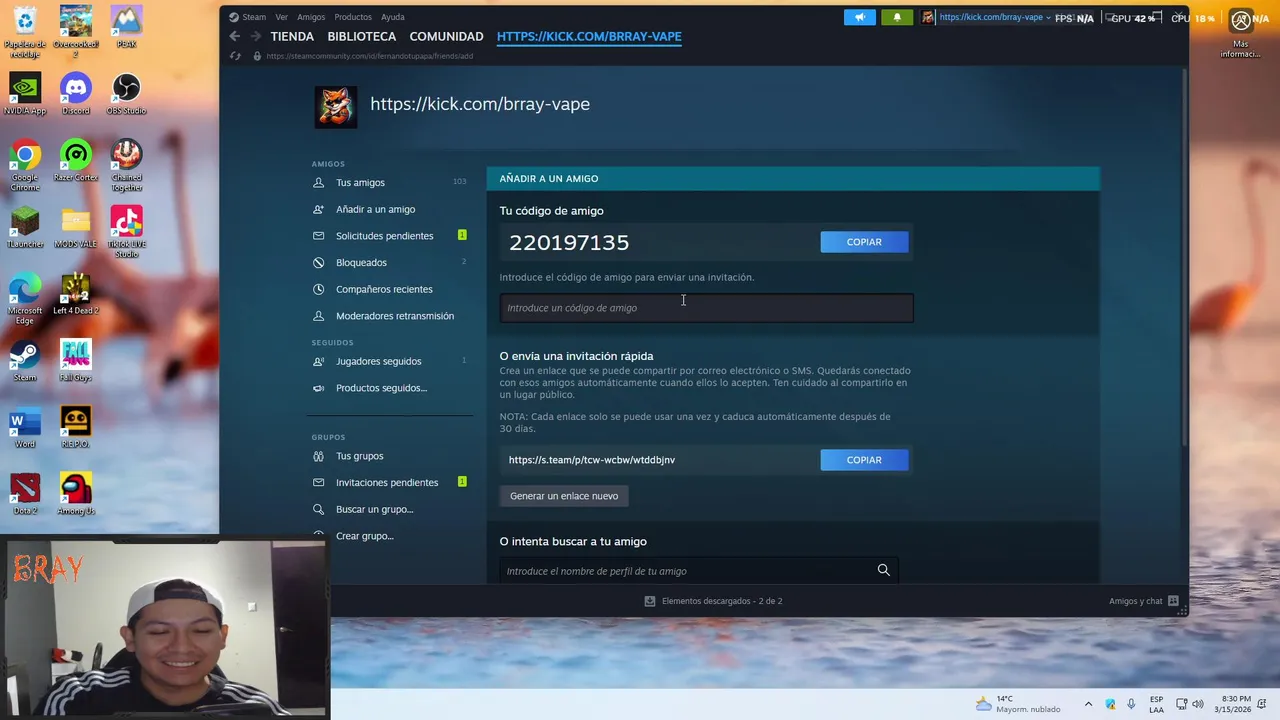Click the fox profile avatar in page header
The height and width of the screenshot is (720, 1280).
(335, 107)
